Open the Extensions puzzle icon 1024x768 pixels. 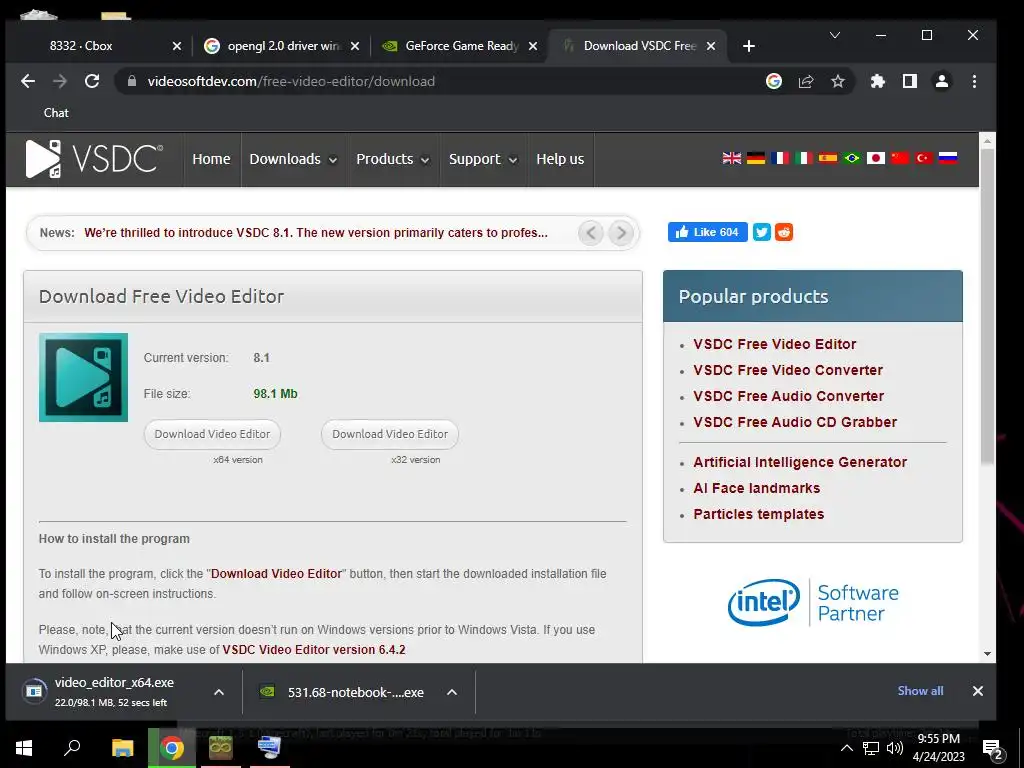pos(878,82)
